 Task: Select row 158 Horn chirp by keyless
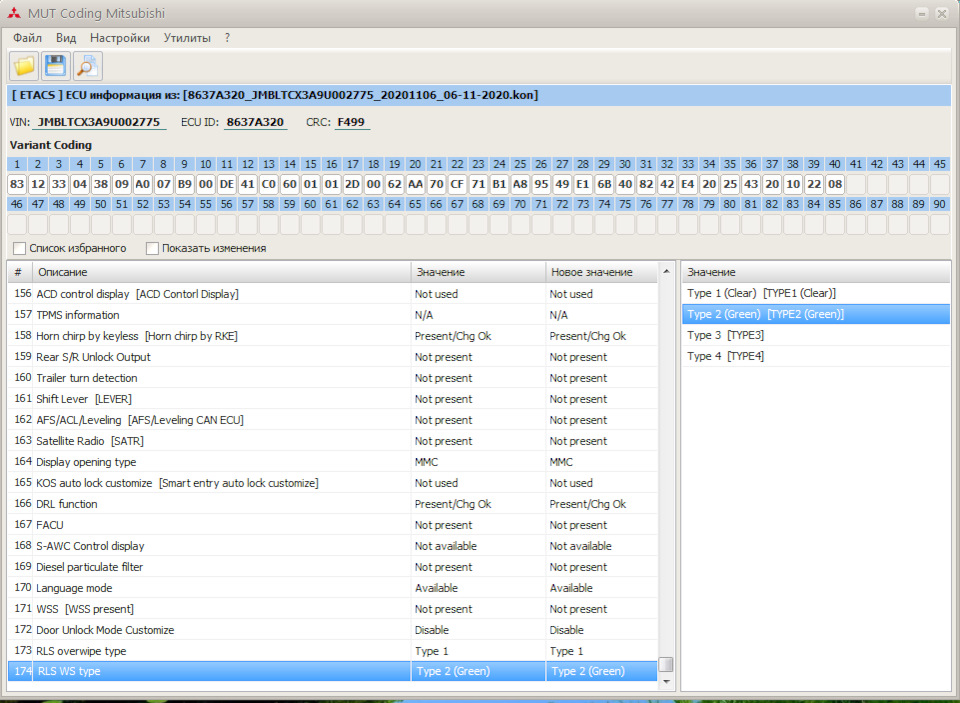coord(332,336)
